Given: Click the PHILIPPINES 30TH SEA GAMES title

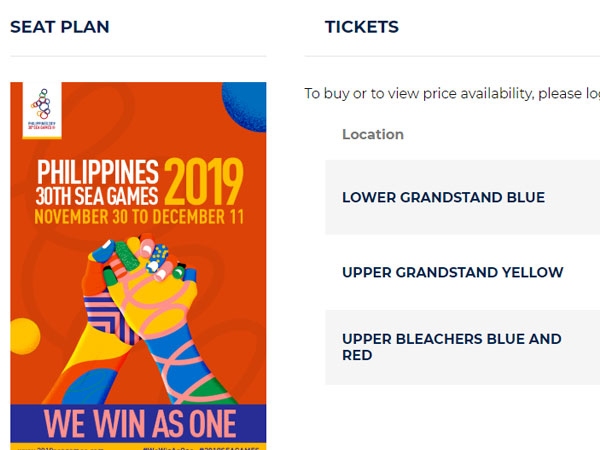Looking at the screenshot, I should pyautogui.click(x=97, y=177).
